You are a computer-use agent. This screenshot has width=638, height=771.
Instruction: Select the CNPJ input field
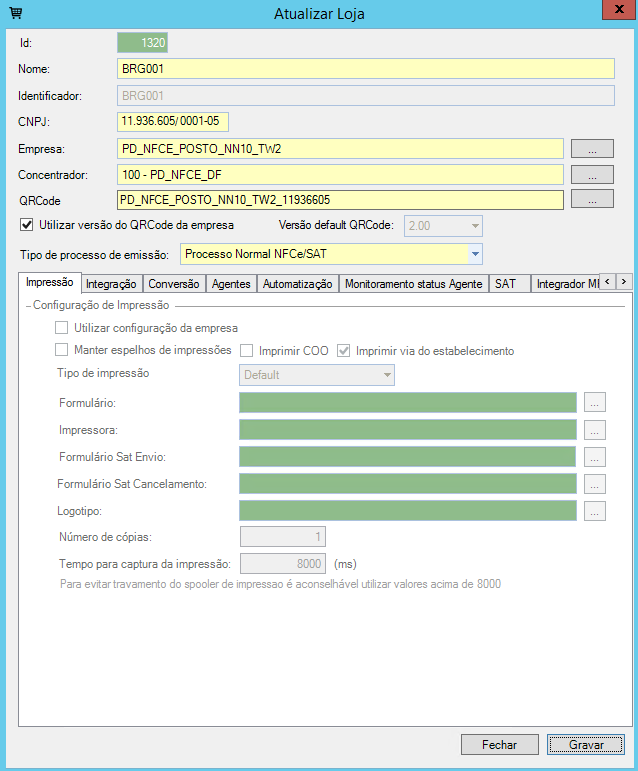173,122
